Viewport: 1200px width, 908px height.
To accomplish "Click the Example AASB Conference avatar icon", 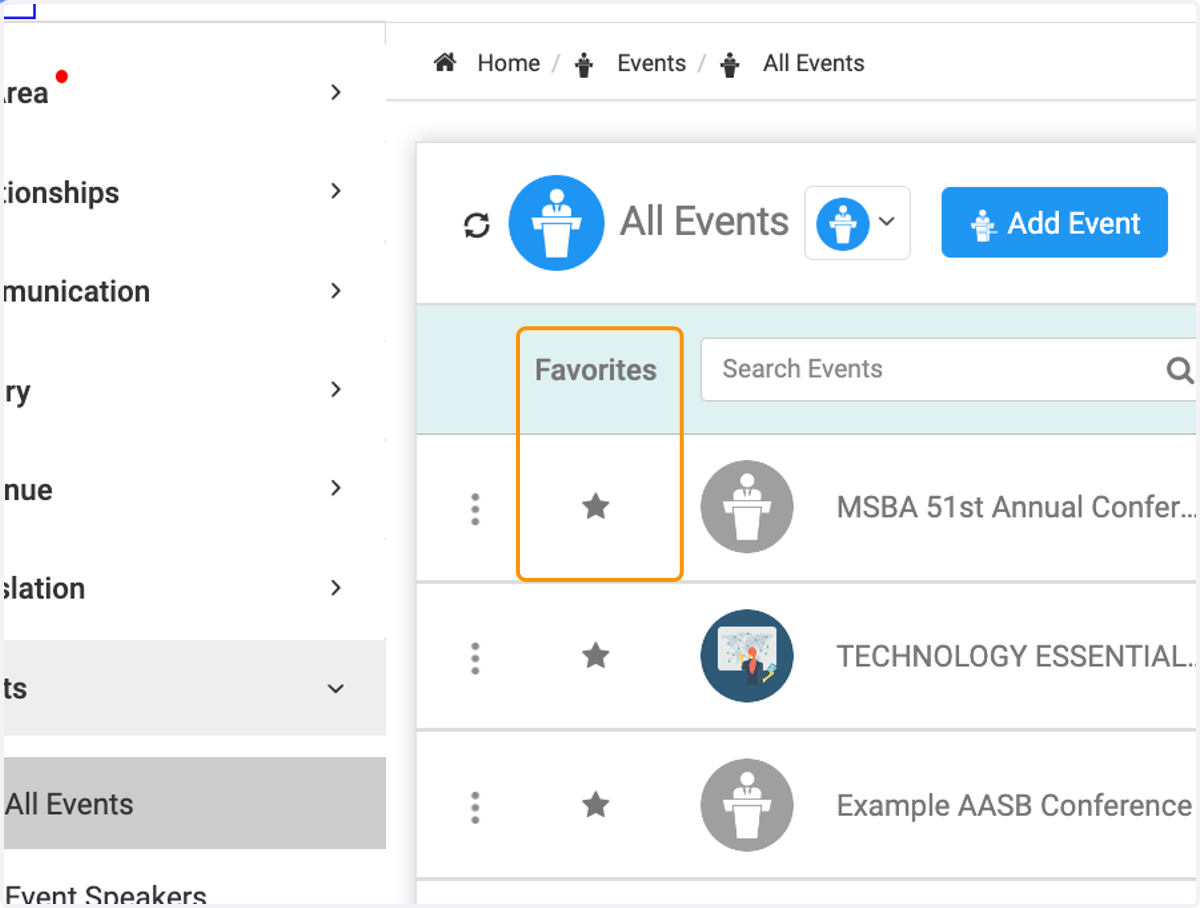I will click(x=747, y=805).
